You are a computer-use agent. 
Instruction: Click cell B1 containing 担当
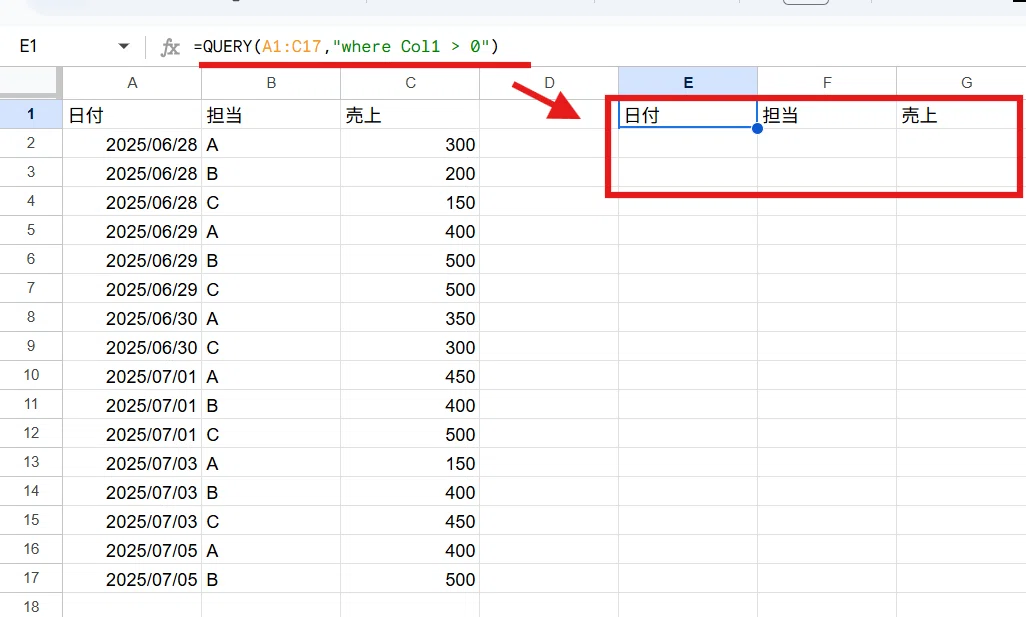(x=271, y=115)
